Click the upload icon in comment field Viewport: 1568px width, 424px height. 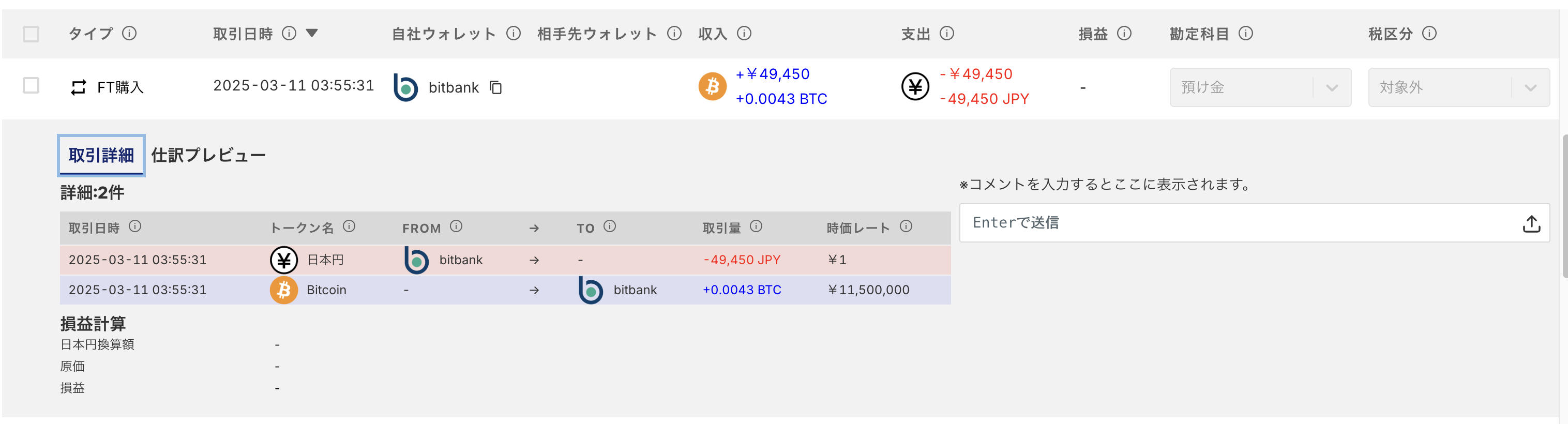[x=1531, y=224]
